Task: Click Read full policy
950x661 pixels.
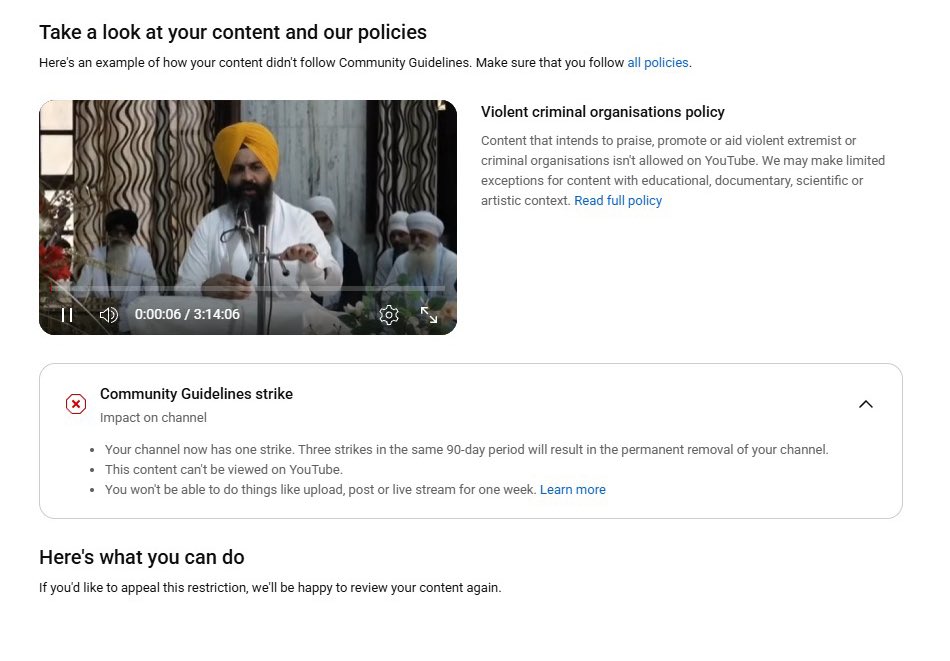Action: click(x=618, y=200)
